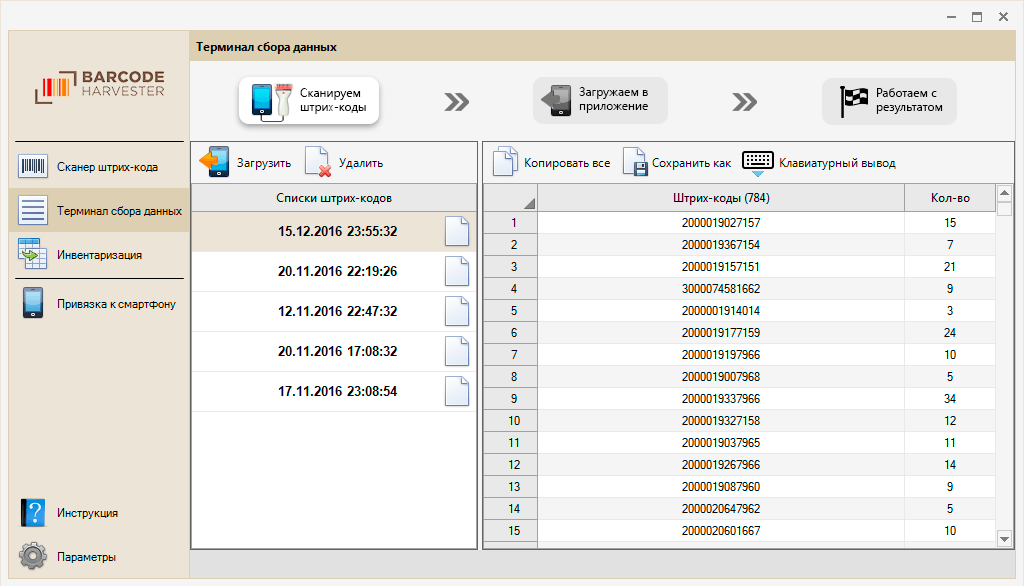Image resolution: width=1024 pixels, height=586 pixels.
Task: Click quantity cell 21 in row 3
Action: 950,267
